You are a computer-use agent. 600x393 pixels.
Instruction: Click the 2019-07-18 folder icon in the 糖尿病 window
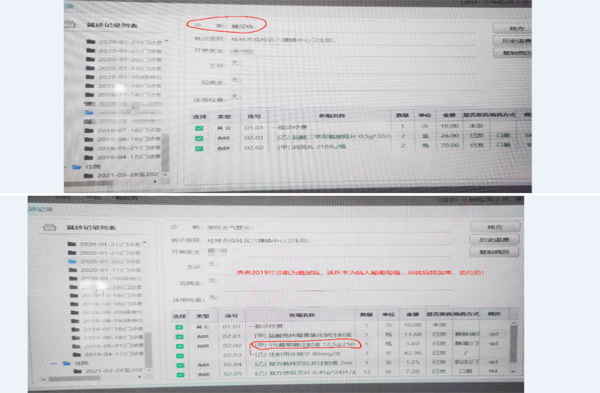point(89,130)
